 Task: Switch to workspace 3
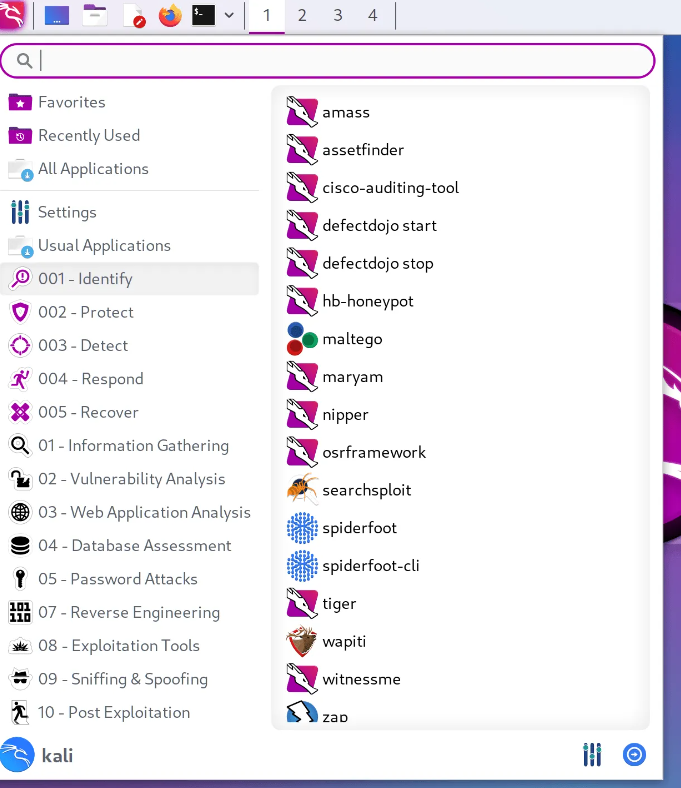point(338,16)
